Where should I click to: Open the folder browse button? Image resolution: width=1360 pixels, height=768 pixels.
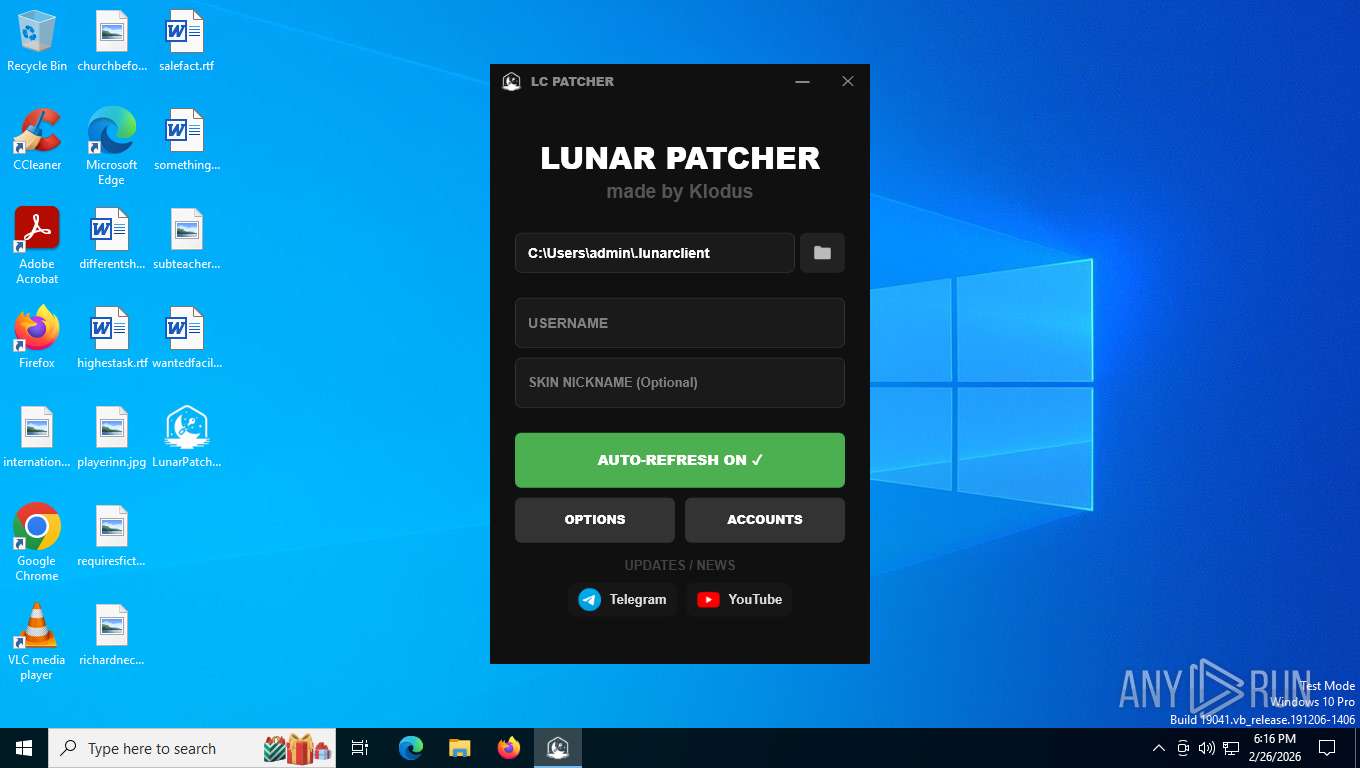(x=822, y=253)
